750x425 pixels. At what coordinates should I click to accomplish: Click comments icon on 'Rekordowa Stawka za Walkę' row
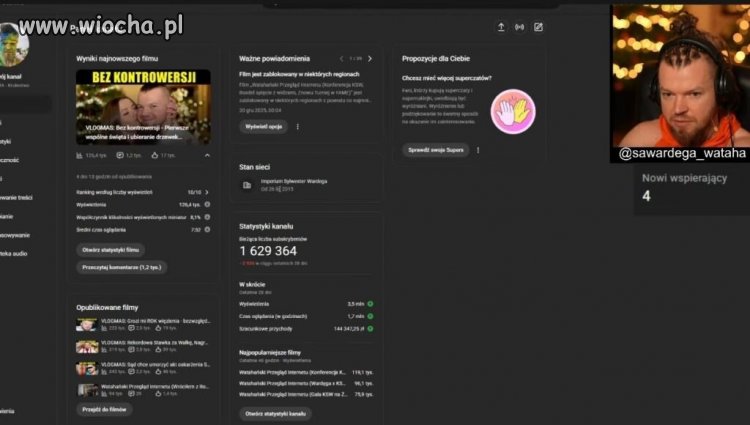131,349
